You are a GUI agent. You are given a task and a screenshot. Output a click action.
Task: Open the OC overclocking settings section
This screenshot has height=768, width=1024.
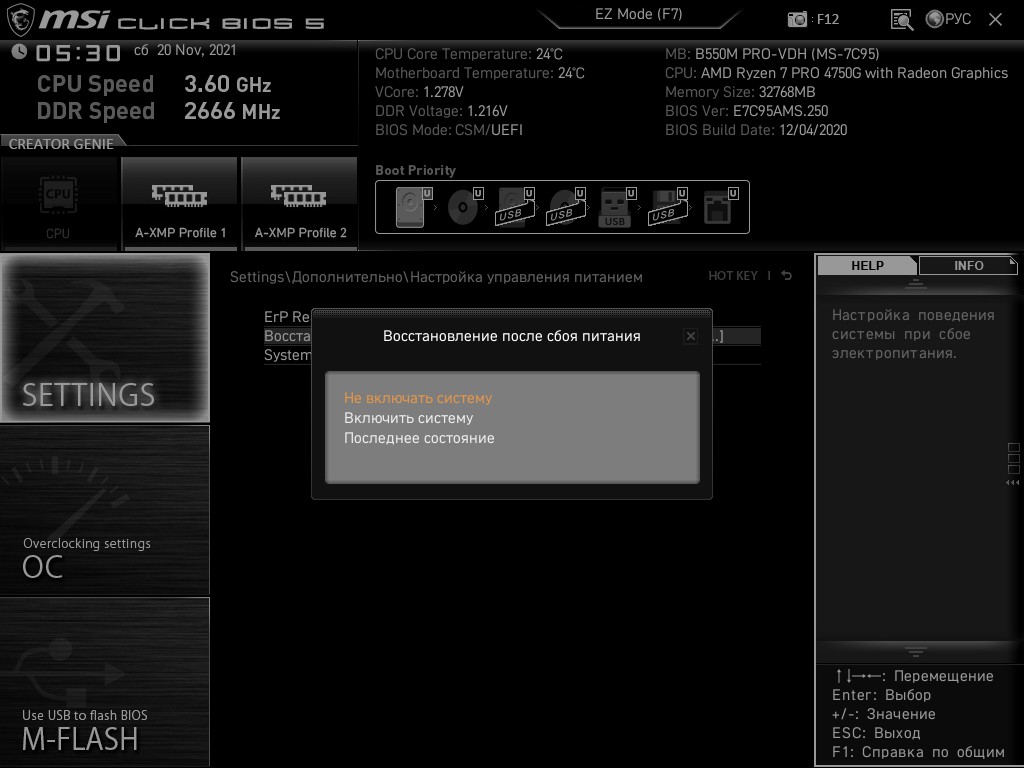pos(104,510)
